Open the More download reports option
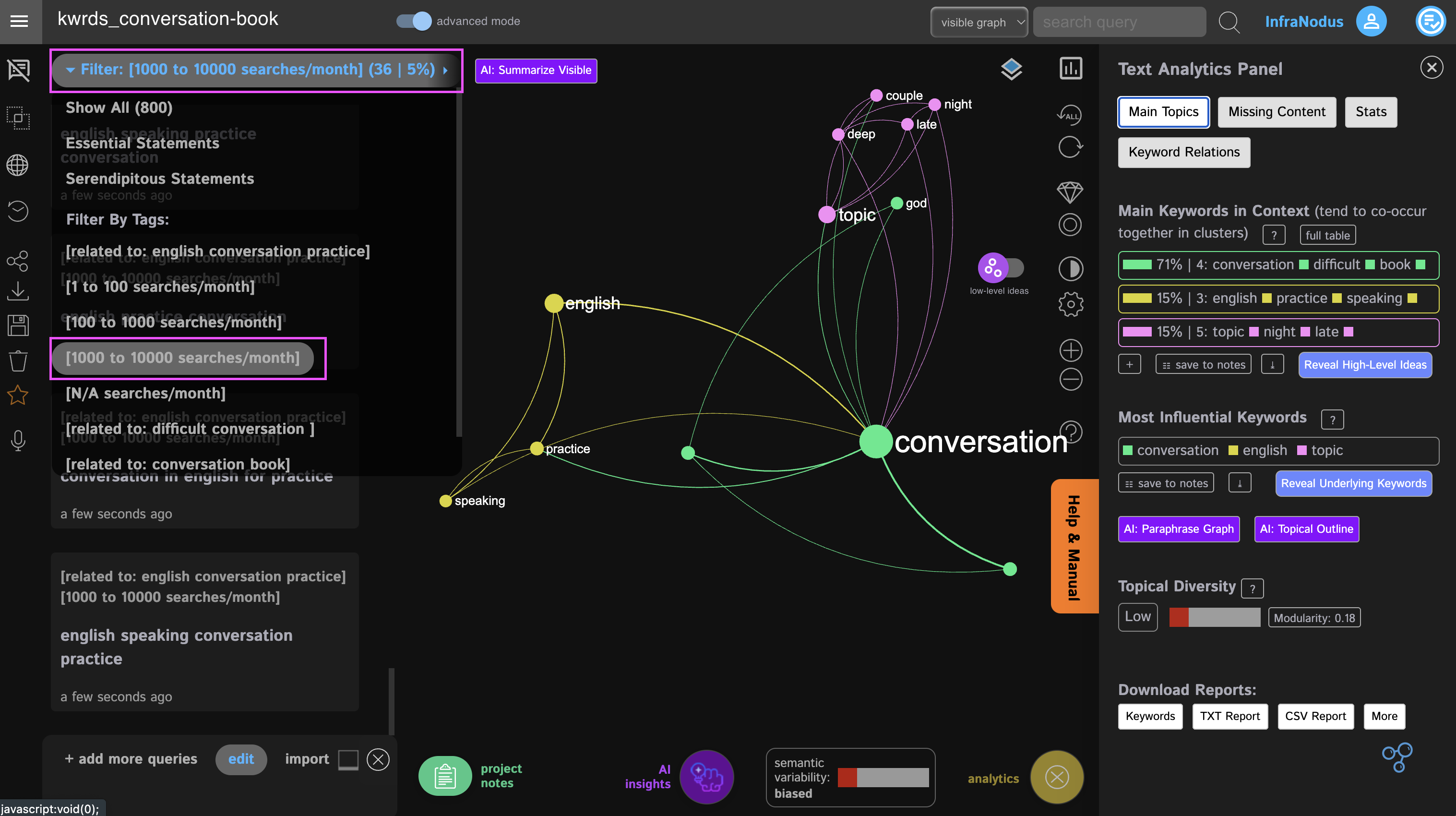The height and width of the screenshot is (816, 1456). tap(1384, 716)
